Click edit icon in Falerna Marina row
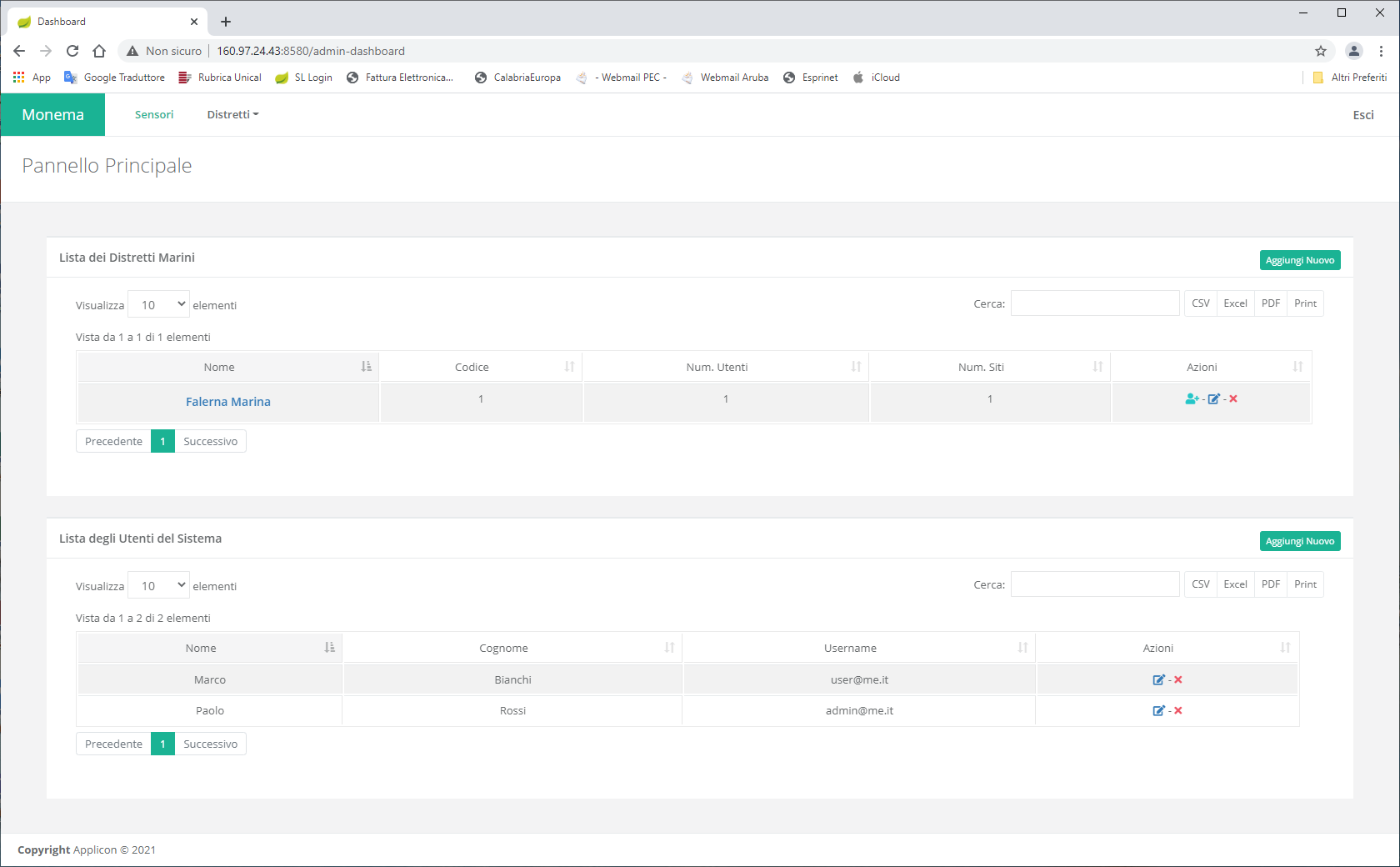This screenshot has width=1400, height=867. click(1213, 399)
